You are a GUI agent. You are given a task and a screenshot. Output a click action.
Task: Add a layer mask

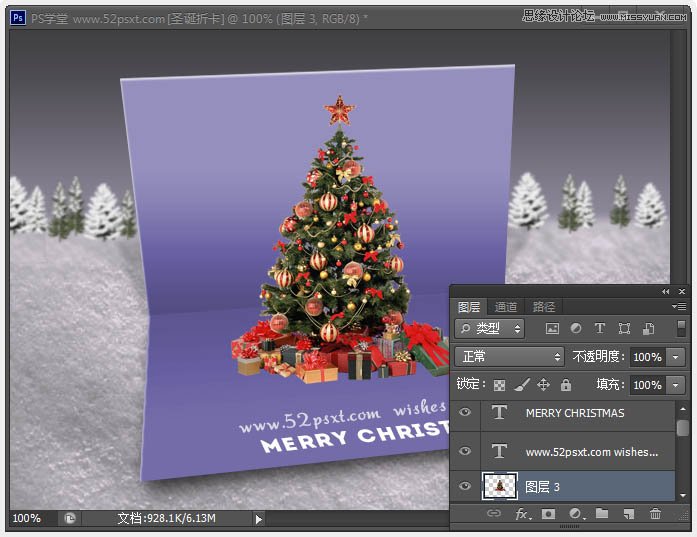[x=548, y=514]
